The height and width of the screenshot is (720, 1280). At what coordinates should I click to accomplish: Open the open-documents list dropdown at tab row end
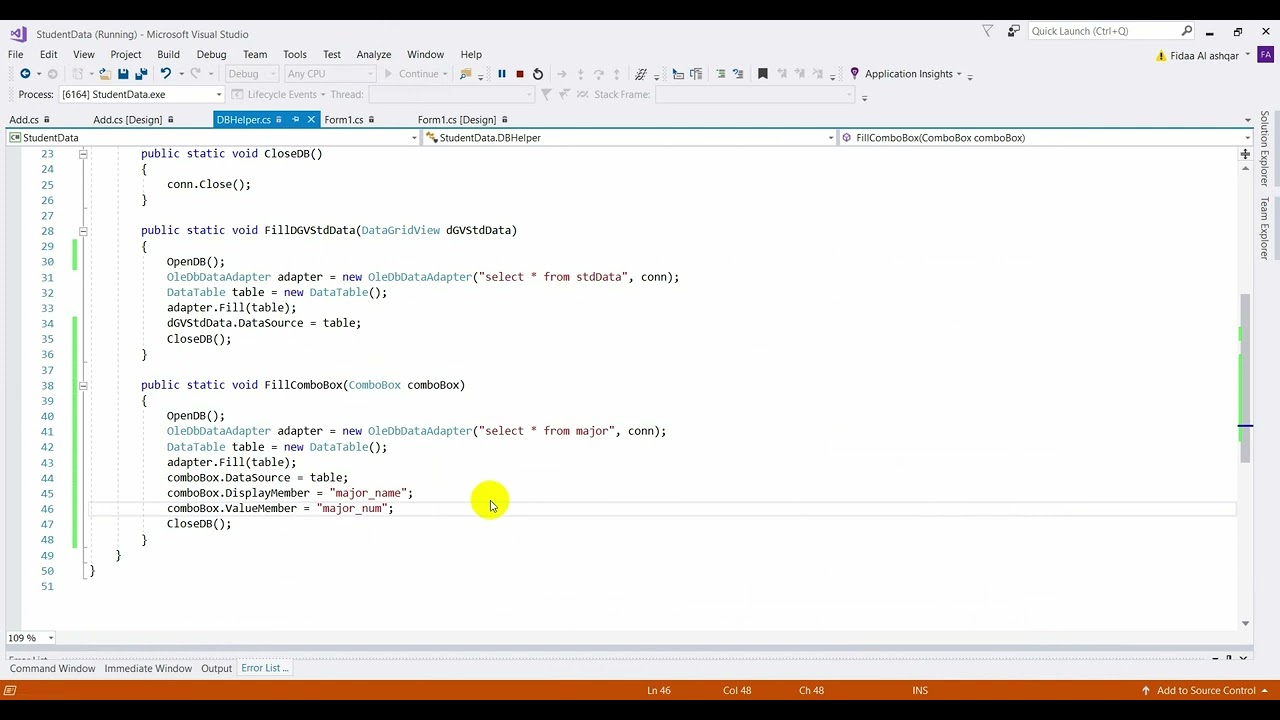click(1247, 121)
